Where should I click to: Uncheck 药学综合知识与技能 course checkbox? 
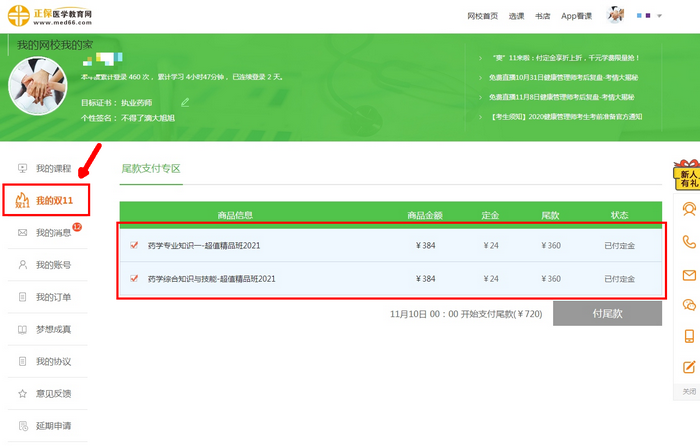point(134,278)
